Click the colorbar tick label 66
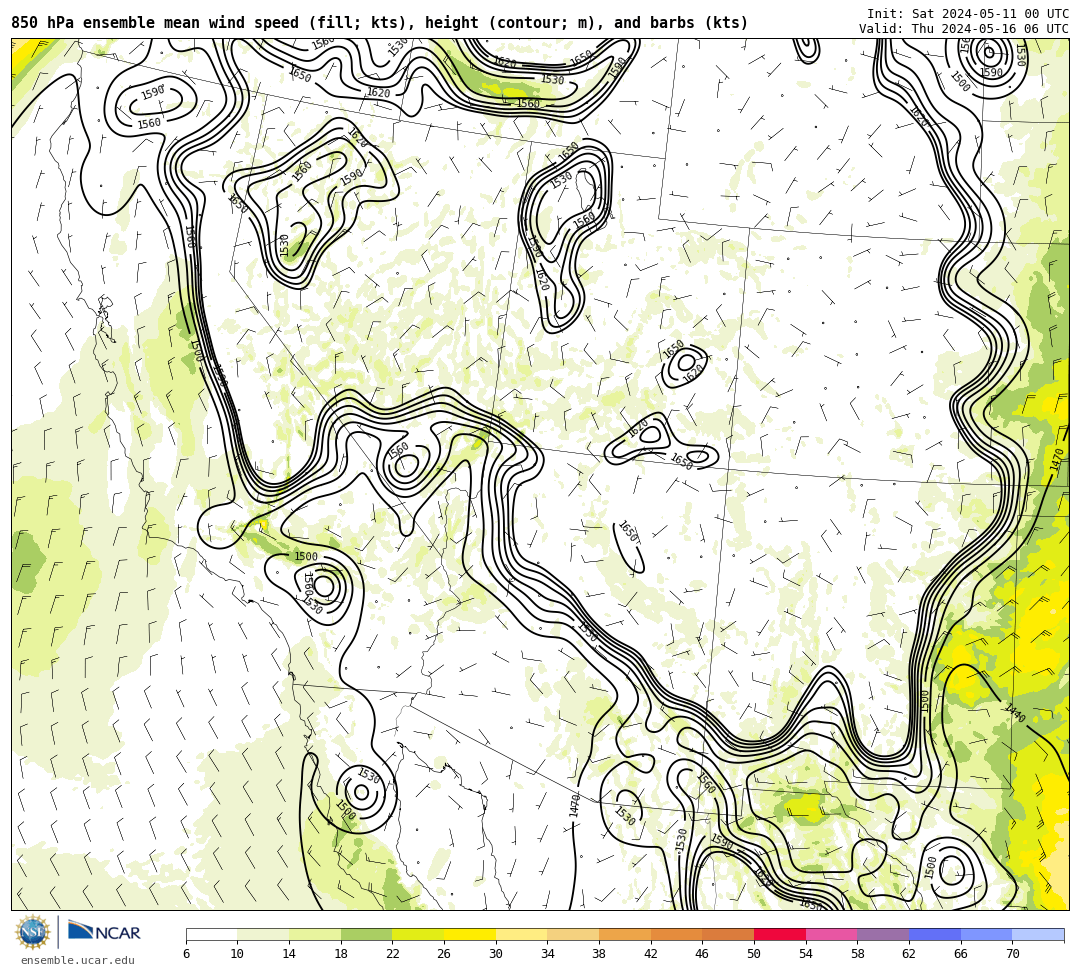The width and height of the screenshot is (1080, 973). 961,954
